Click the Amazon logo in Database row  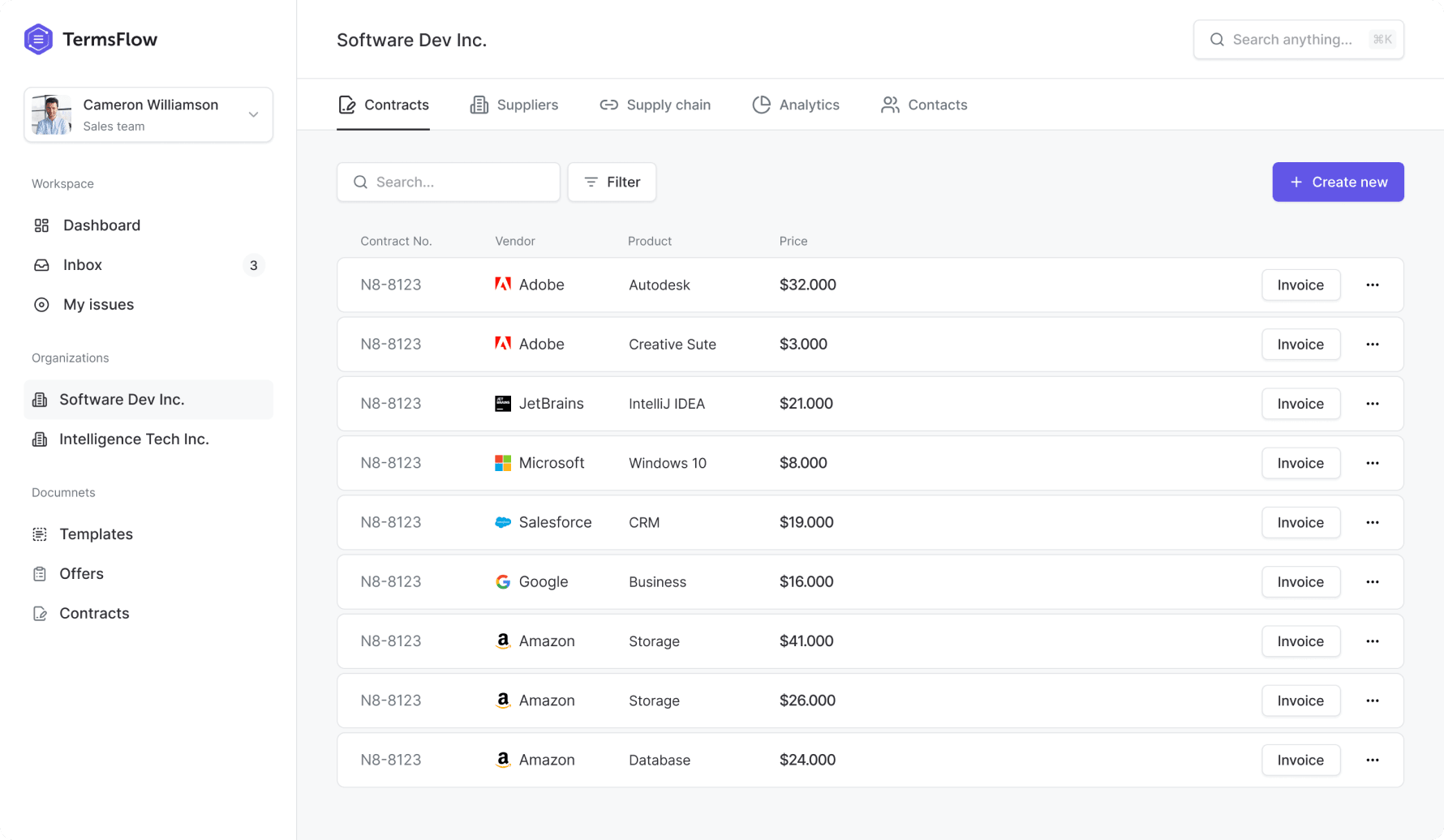(503, 761)
